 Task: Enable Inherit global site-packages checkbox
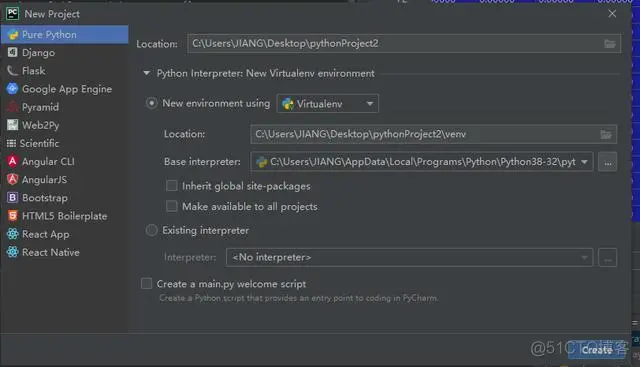click(171, 186)
